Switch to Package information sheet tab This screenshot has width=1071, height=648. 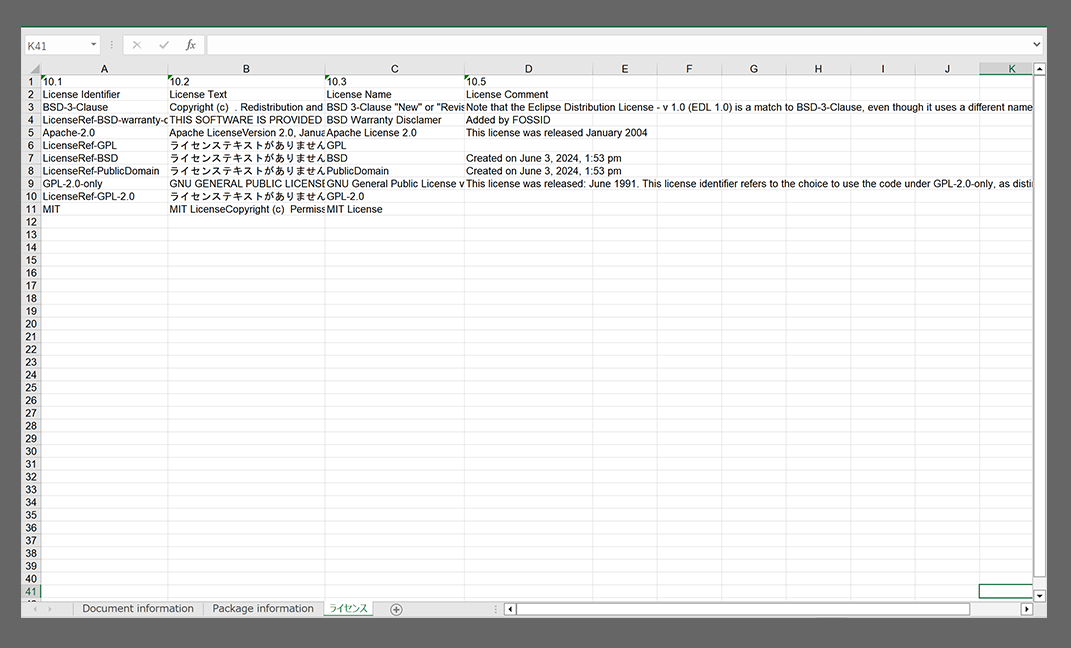(263, 608)
